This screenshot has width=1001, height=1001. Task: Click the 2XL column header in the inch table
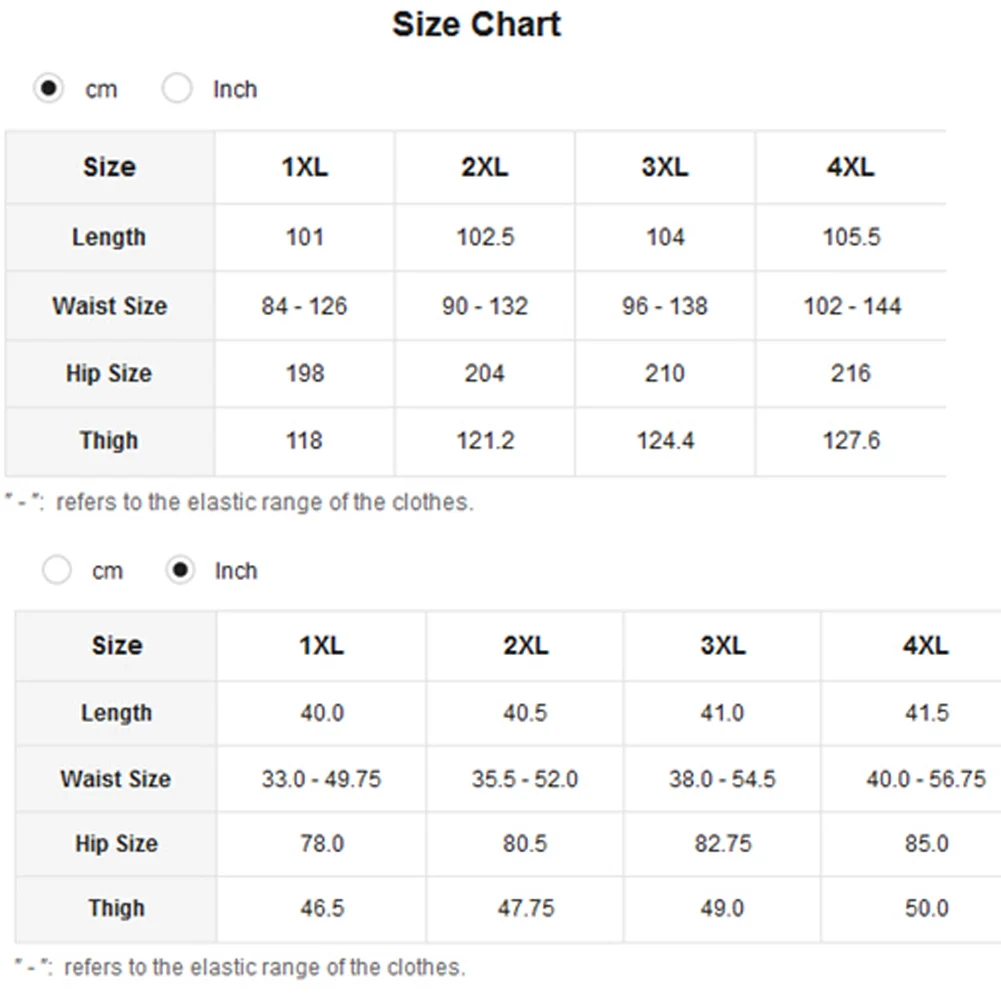(x=525, y=645)
